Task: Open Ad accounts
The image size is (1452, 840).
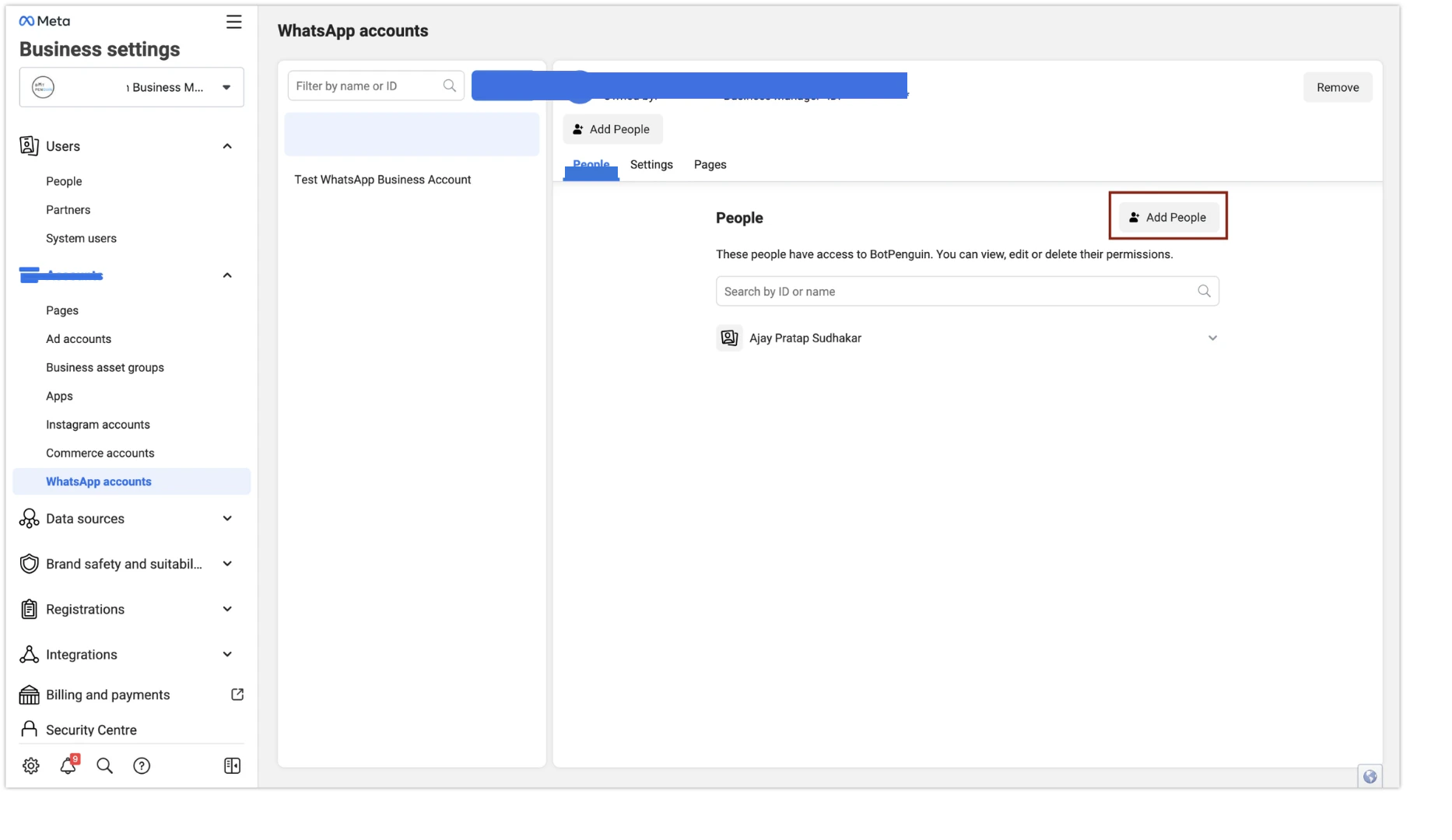Action: point(79,339)
